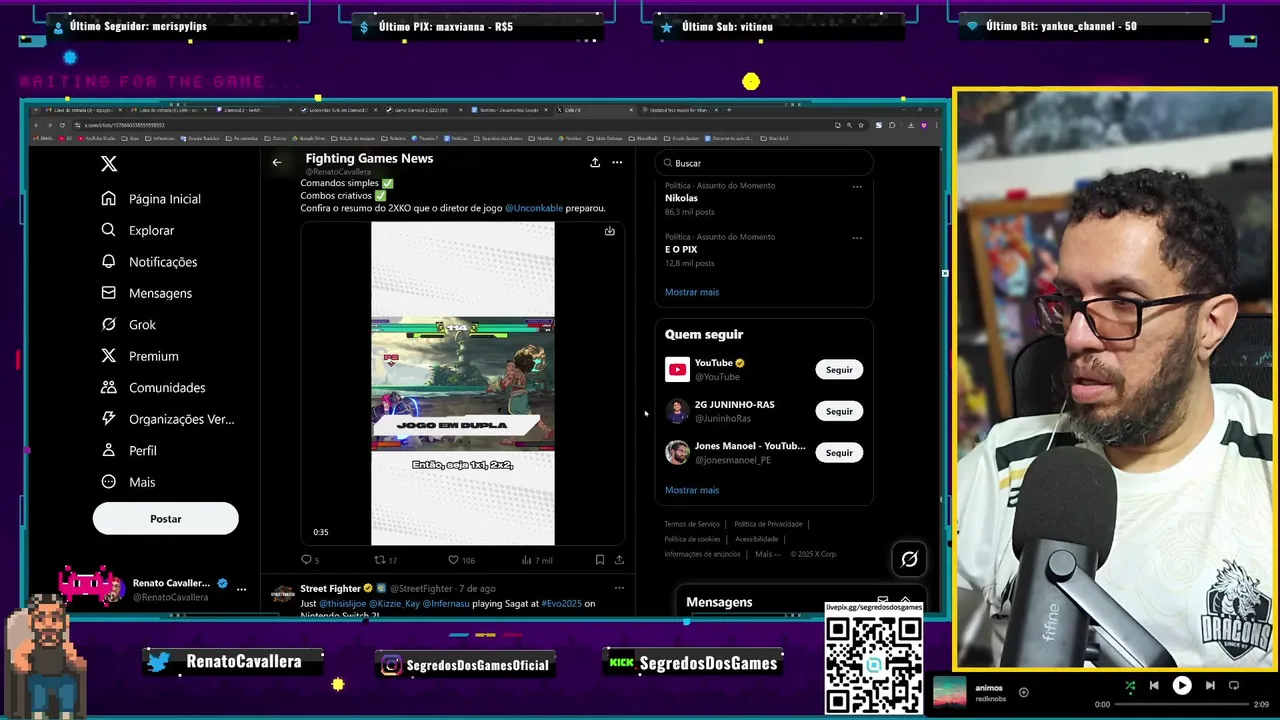Open more options for Nikolas trend
Screen dimensions: 1280x720
[x=857, y=186]
